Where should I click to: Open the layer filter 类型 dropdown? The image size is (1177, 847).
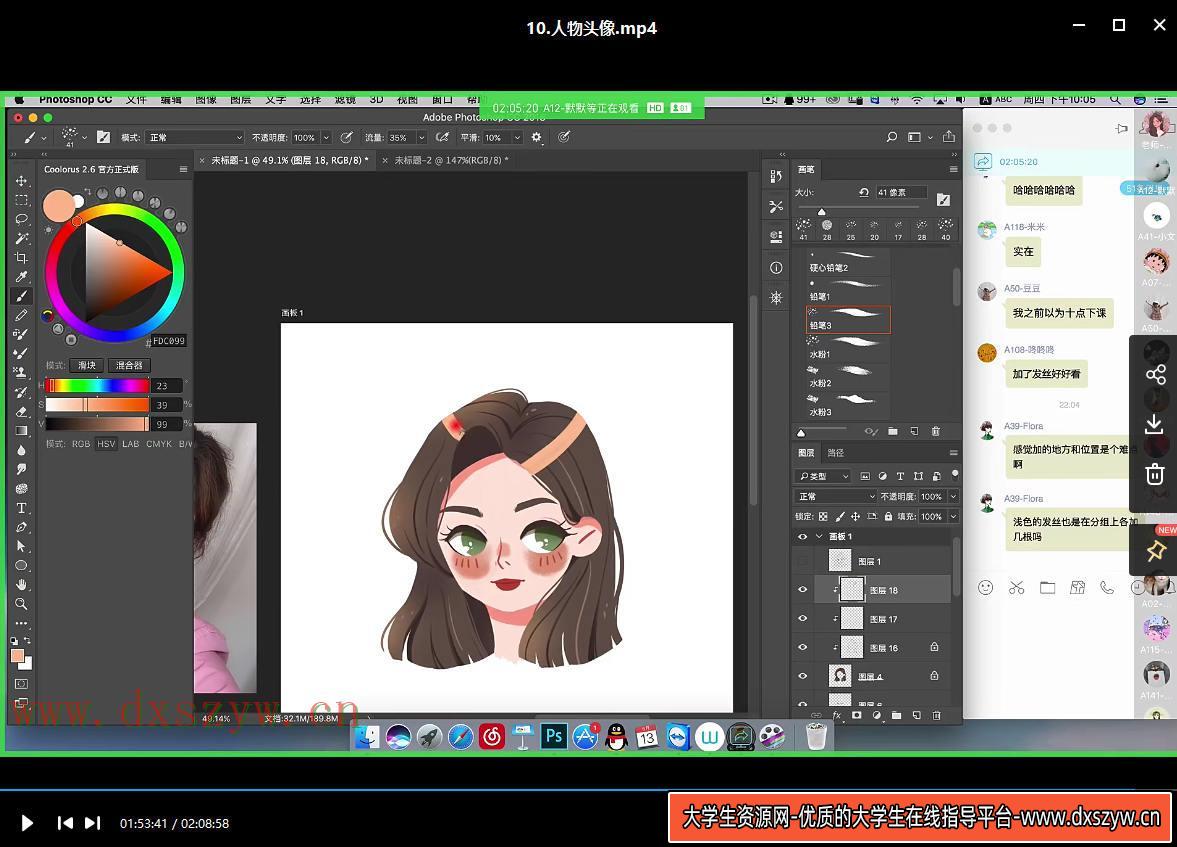pyautogui.click(x=823, y=476)
